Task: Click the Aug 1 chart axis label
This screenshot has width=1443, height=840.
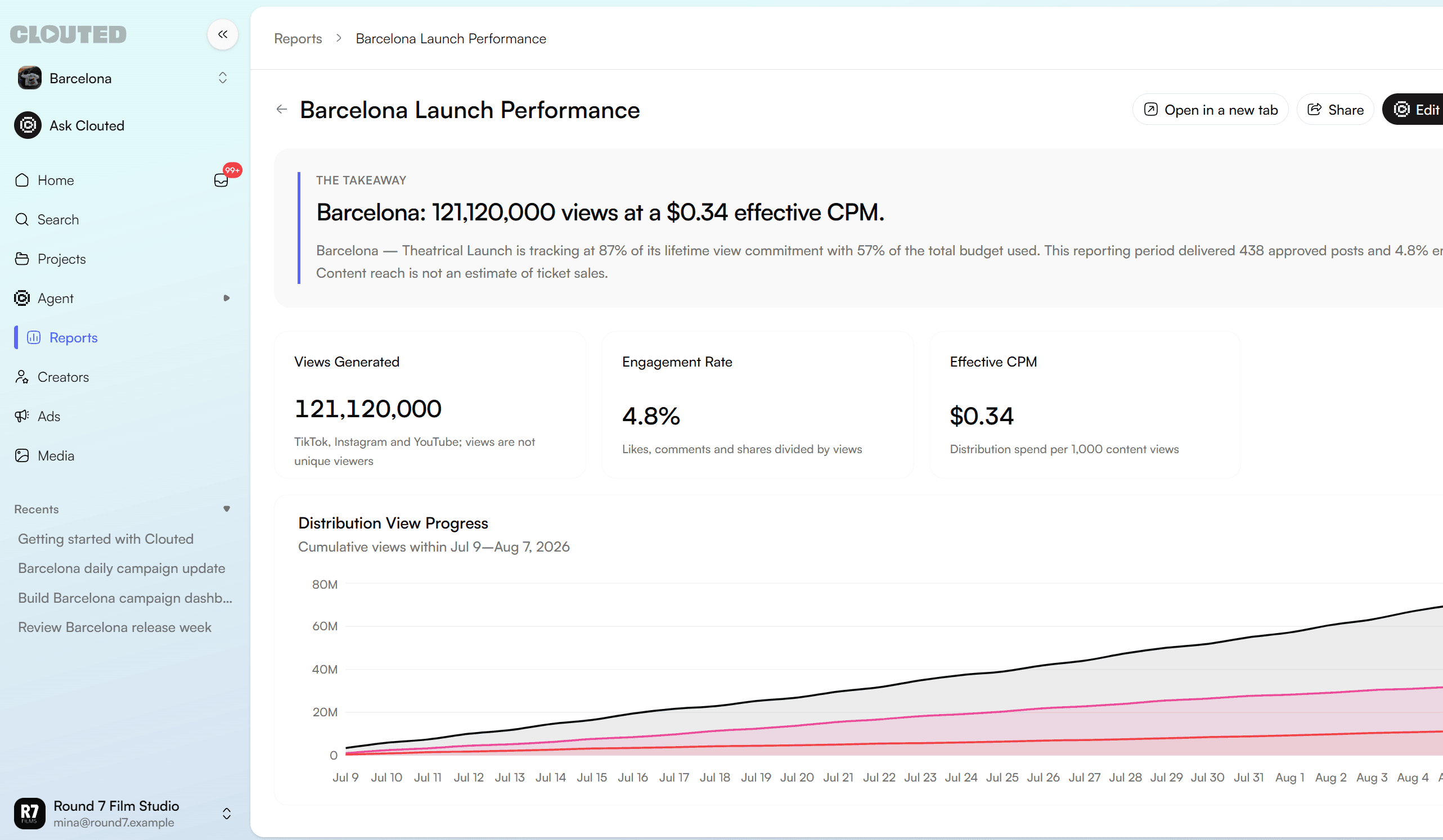Action: [1289, 778]
